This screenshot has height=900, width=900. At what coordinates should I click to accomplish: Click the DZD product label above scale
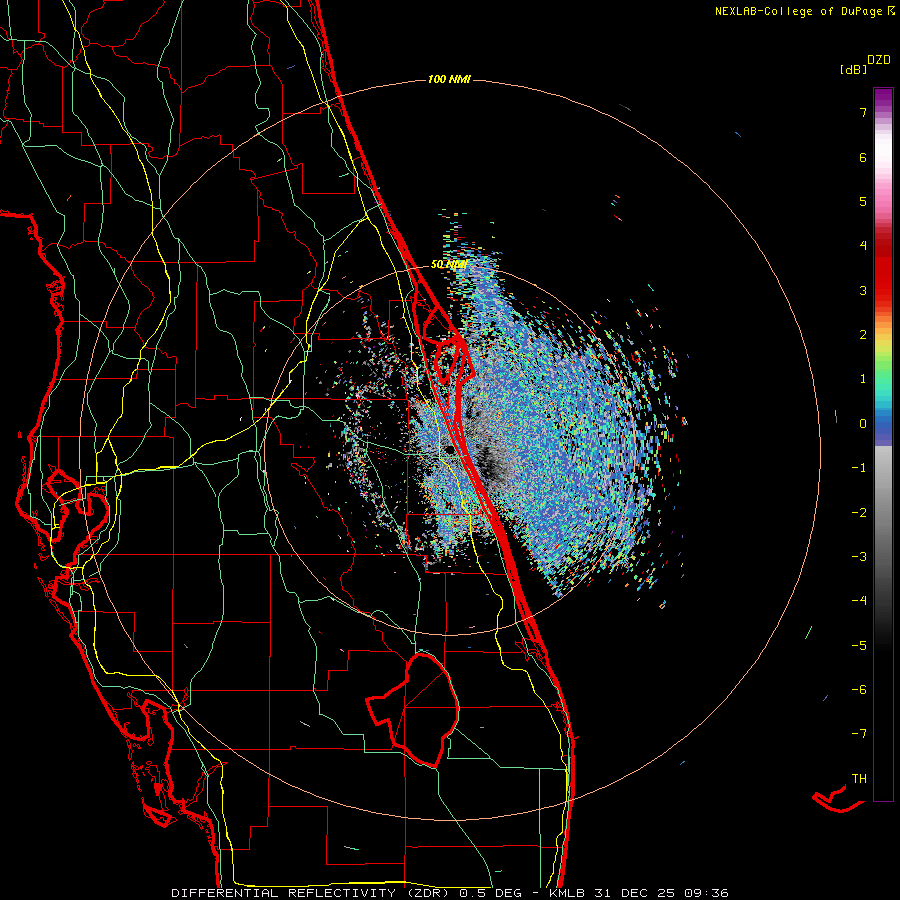click(x=879, y=60)
